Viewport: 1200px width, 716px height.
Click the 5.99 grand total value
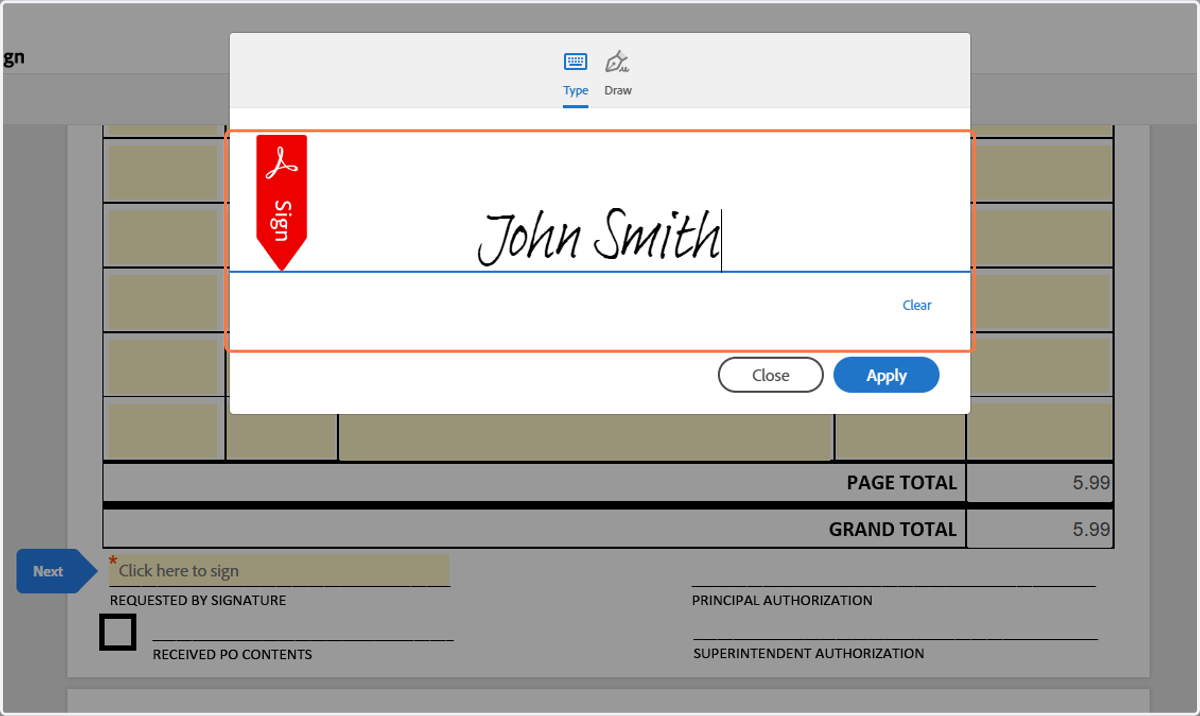coord(1091,529)
